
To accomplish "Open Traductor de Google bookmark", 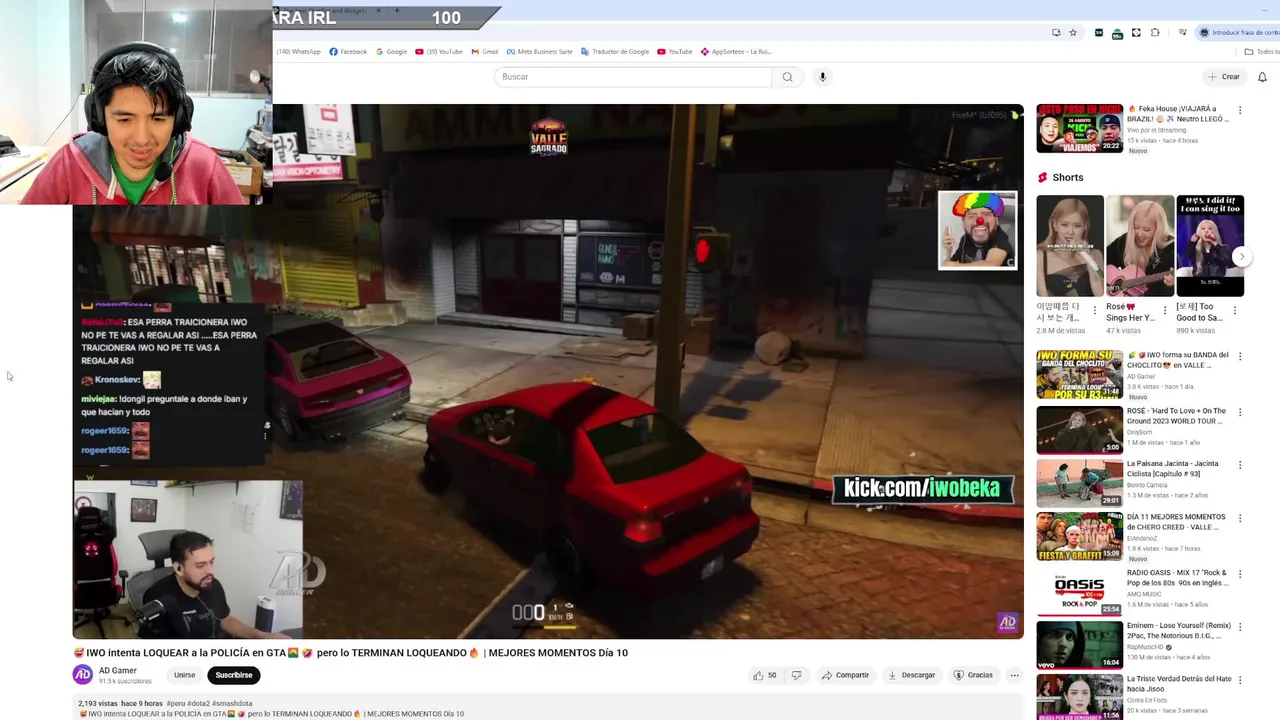I will pyautogui.click(x=614, y=52).
